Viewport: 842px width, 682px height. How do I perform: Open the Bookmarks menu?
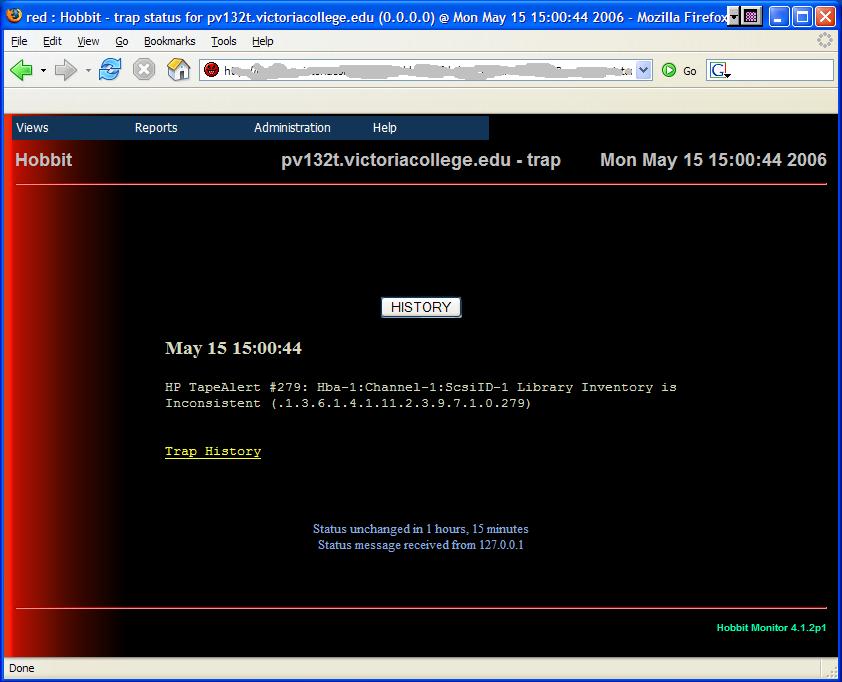(168, 41)
